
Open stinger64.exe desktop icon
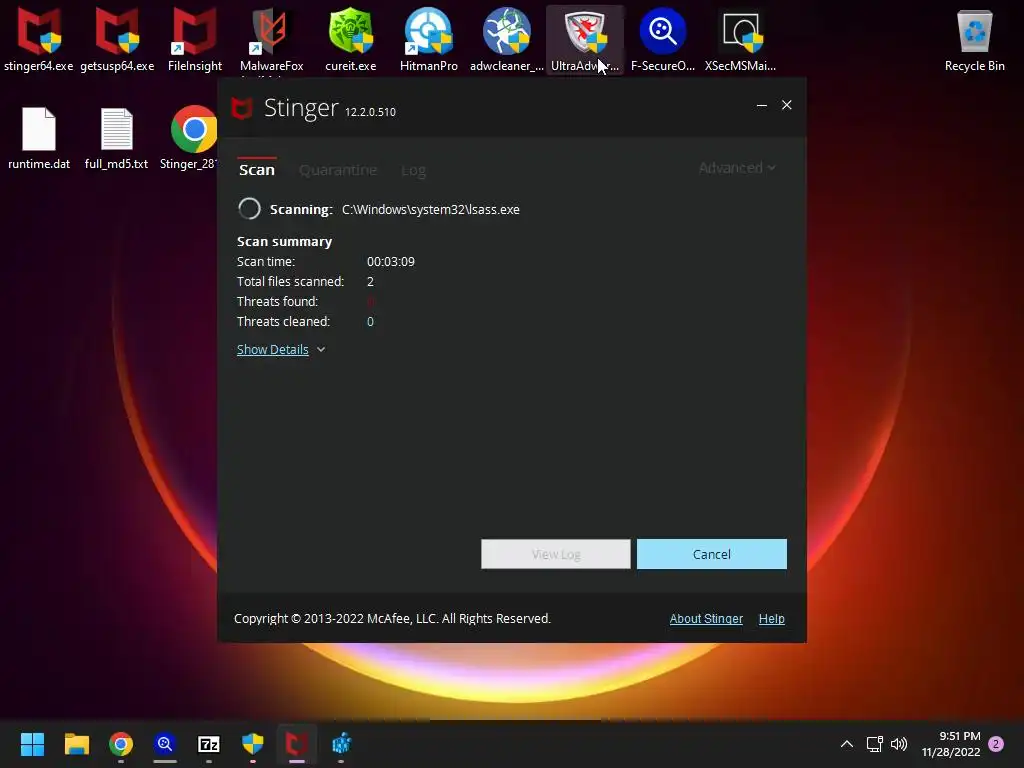tap(39, 39)
